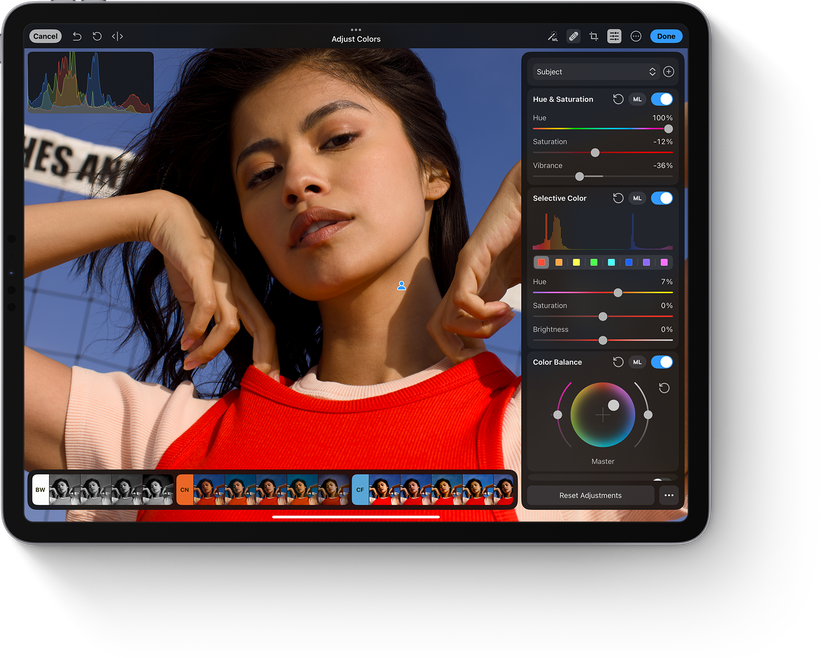Reset the Hue & Saturation adjustment
The height and width of the screenshot is (658, 822).
click(x=618, y=99)
